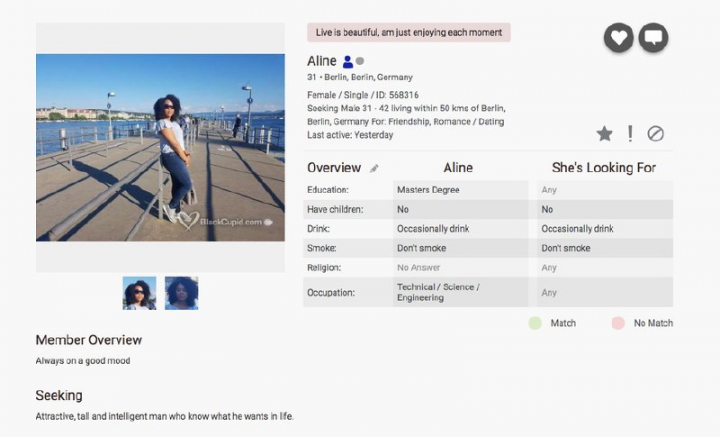
Task: Select the Overview section heading
Action: tap(334, 168)
